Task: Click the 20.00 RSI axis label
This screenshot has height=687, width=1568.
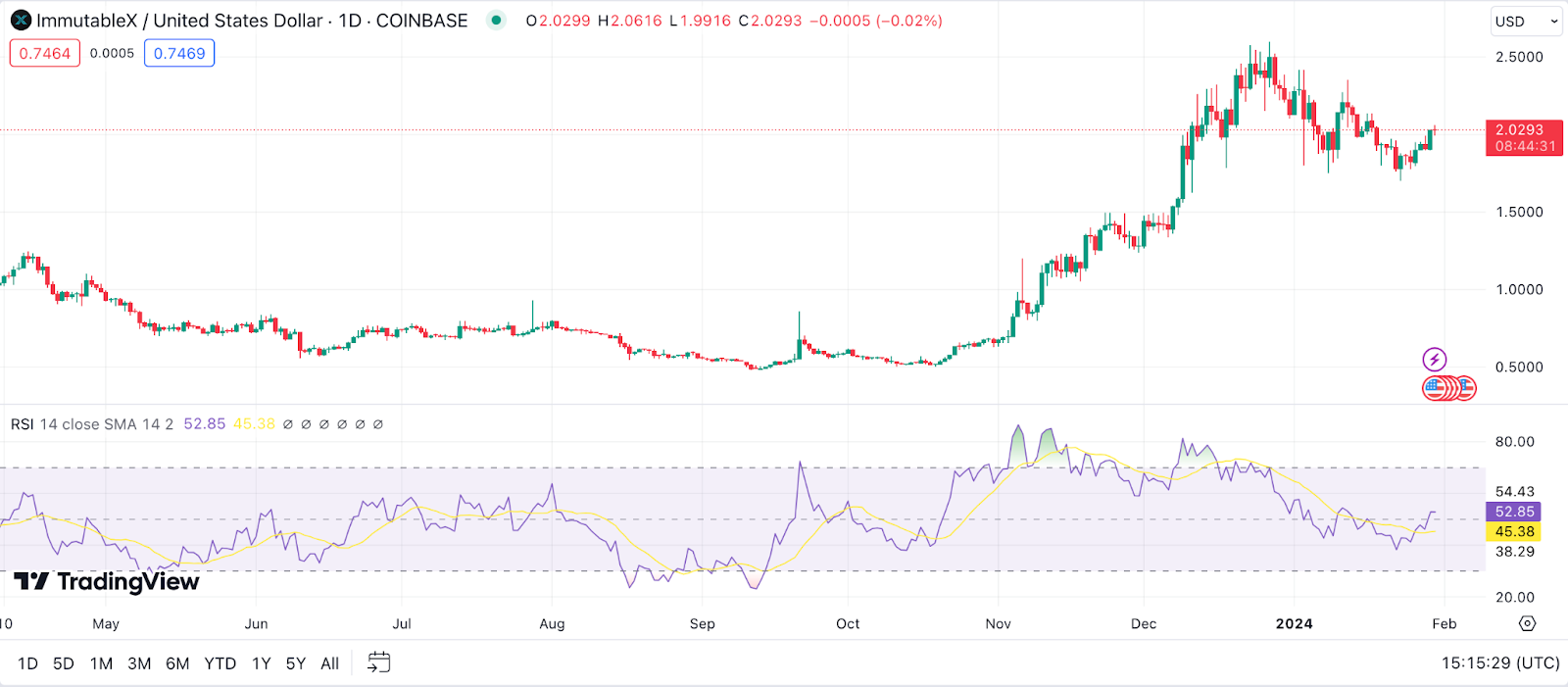Action: click(1515, 597)
